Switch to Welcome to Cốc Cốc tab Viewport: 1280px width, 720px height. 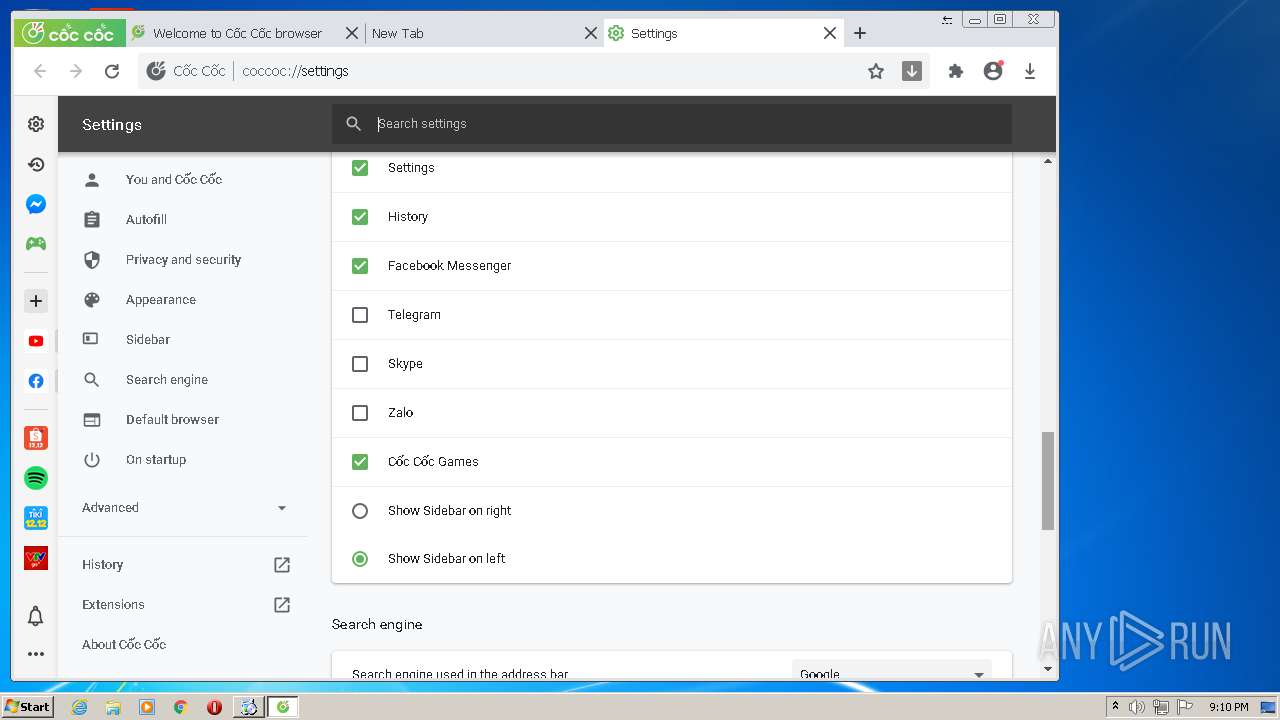pos(238,33)
